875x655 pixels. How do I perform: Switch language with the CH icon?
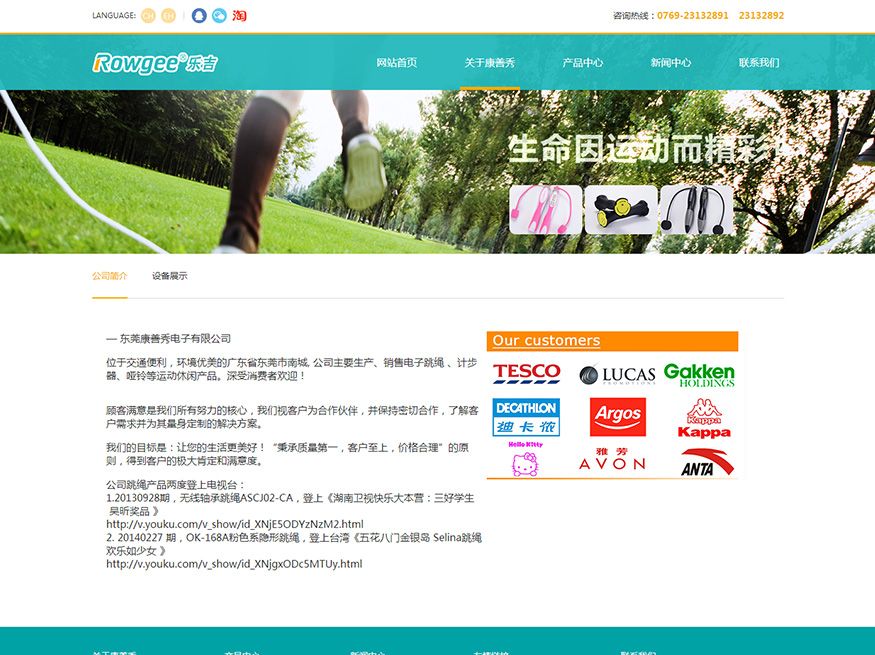pyautogui.click(x=148, y=16)
